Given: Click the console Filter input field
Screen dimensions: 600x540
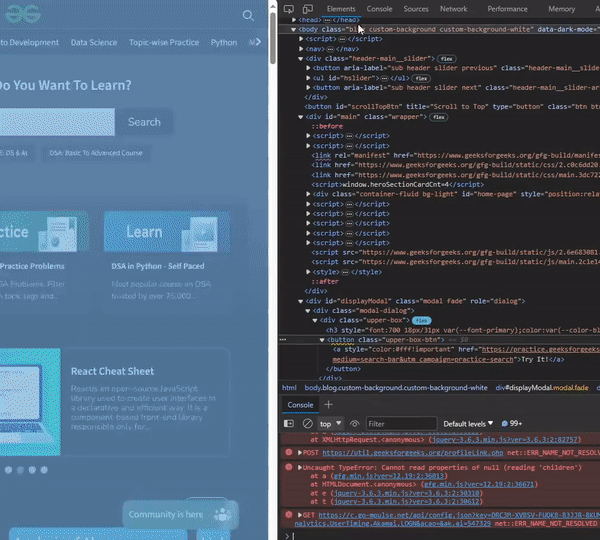Looking at the screenshot, I should pyautogui.click(x=401, y=424).
